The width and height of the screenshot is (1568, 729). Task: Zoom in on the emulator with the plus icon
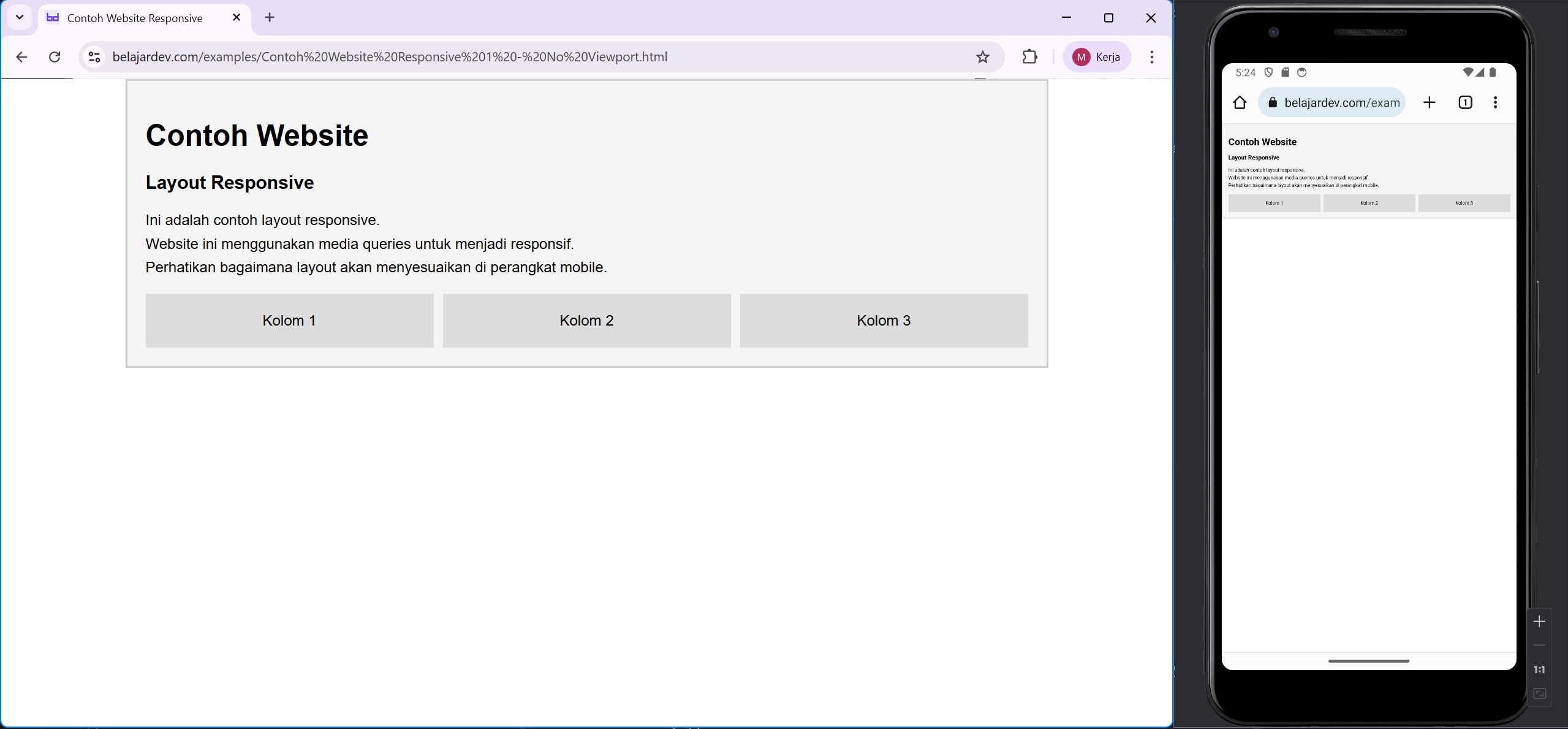1539,621
